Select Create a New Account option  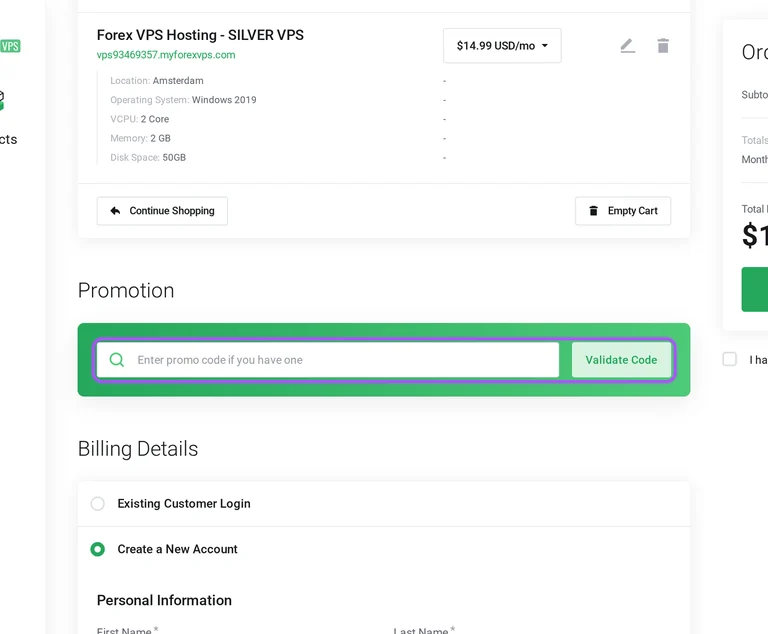[97, 549]
